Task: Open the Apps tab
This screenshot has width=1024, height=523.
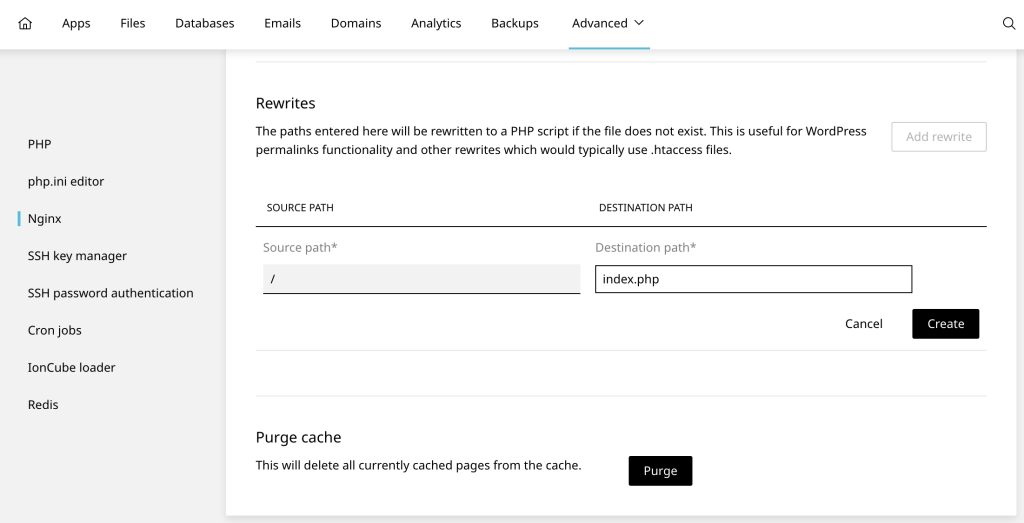Action: pyautogui.click(x=76, y=24)
